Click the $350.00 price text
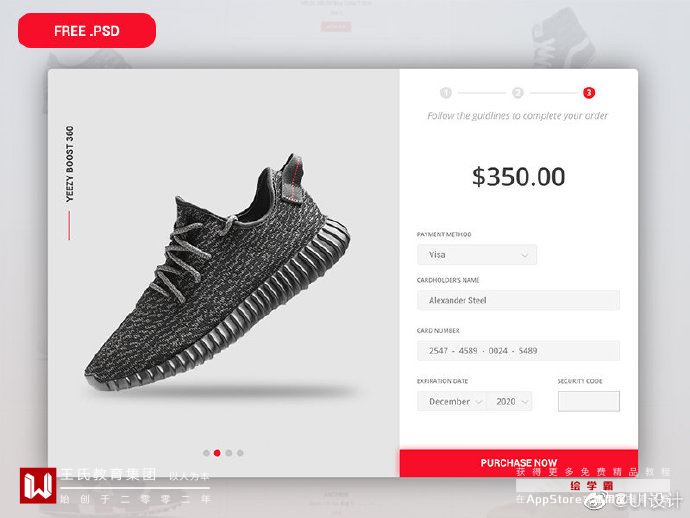The width and height of the screenshot is (690, 518). click(x=518, y=176)
